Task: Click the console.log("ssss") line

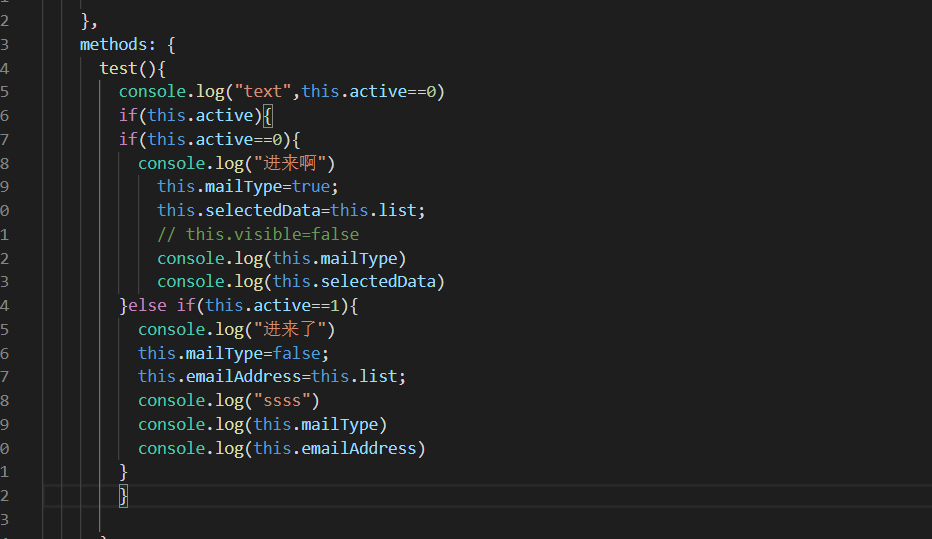Action: [x=229, y=401]
